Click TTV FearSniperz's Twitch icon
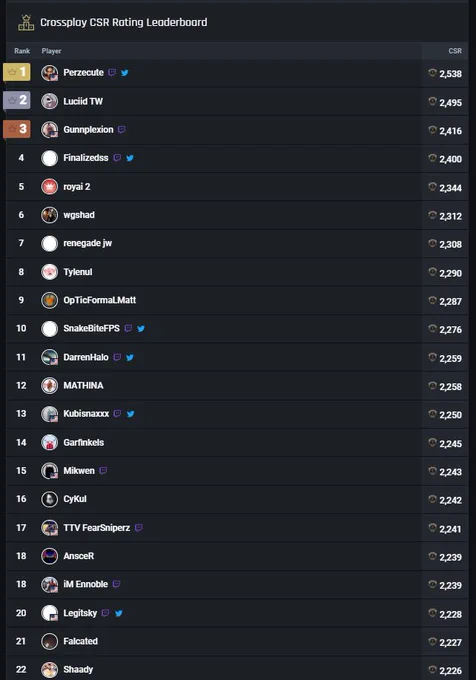The width and height of the screenshot is (476, 680). coord(138,528)
